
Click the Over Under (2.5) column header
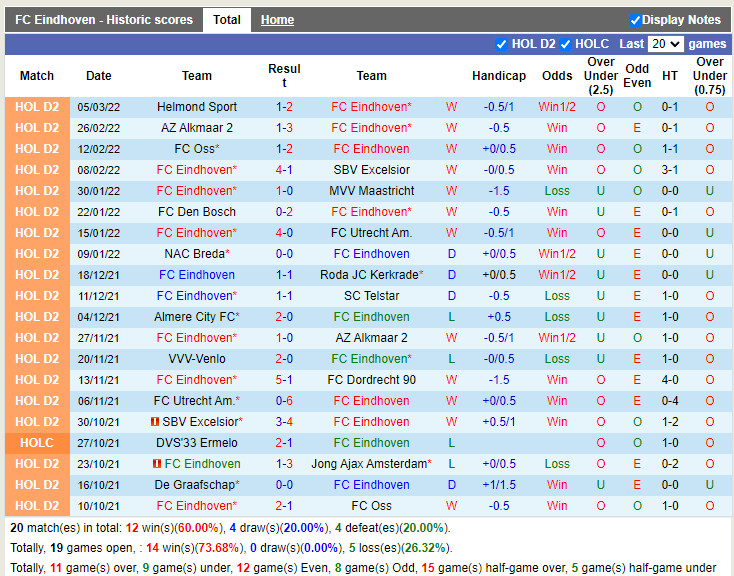601,76
